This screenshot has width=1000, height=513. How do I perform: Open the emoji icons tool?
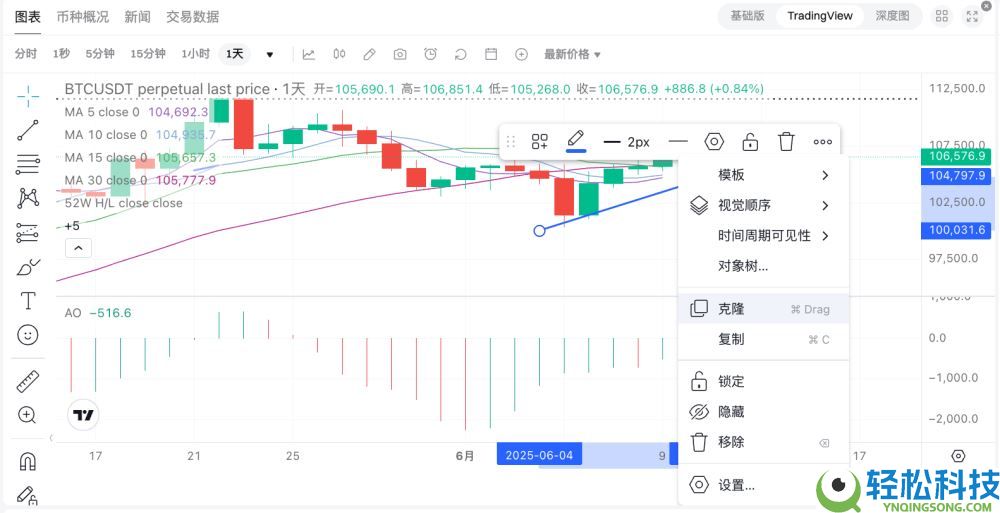(x=28, y=334)
